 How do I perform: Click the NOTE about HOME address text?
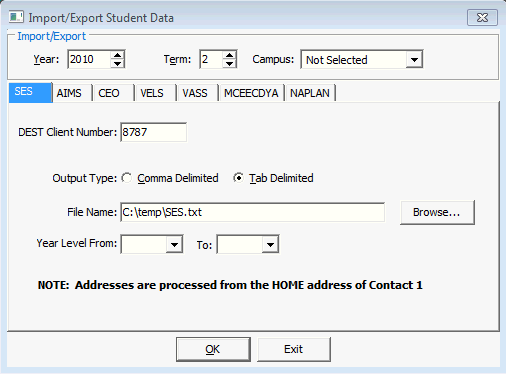tap(230, 285)
